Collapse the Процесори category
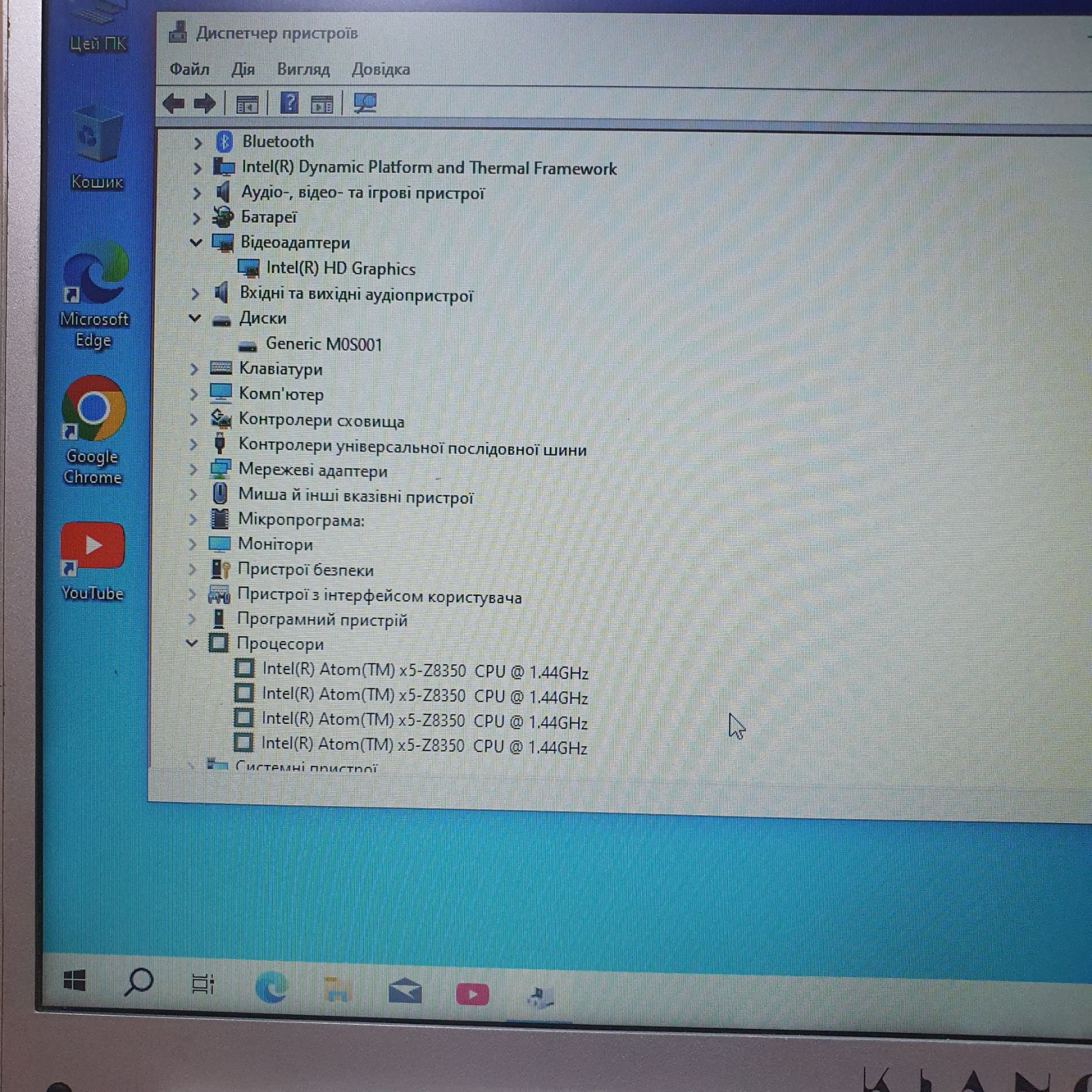The height and width of the screenshot is (1092, 1092). [192, 643]
